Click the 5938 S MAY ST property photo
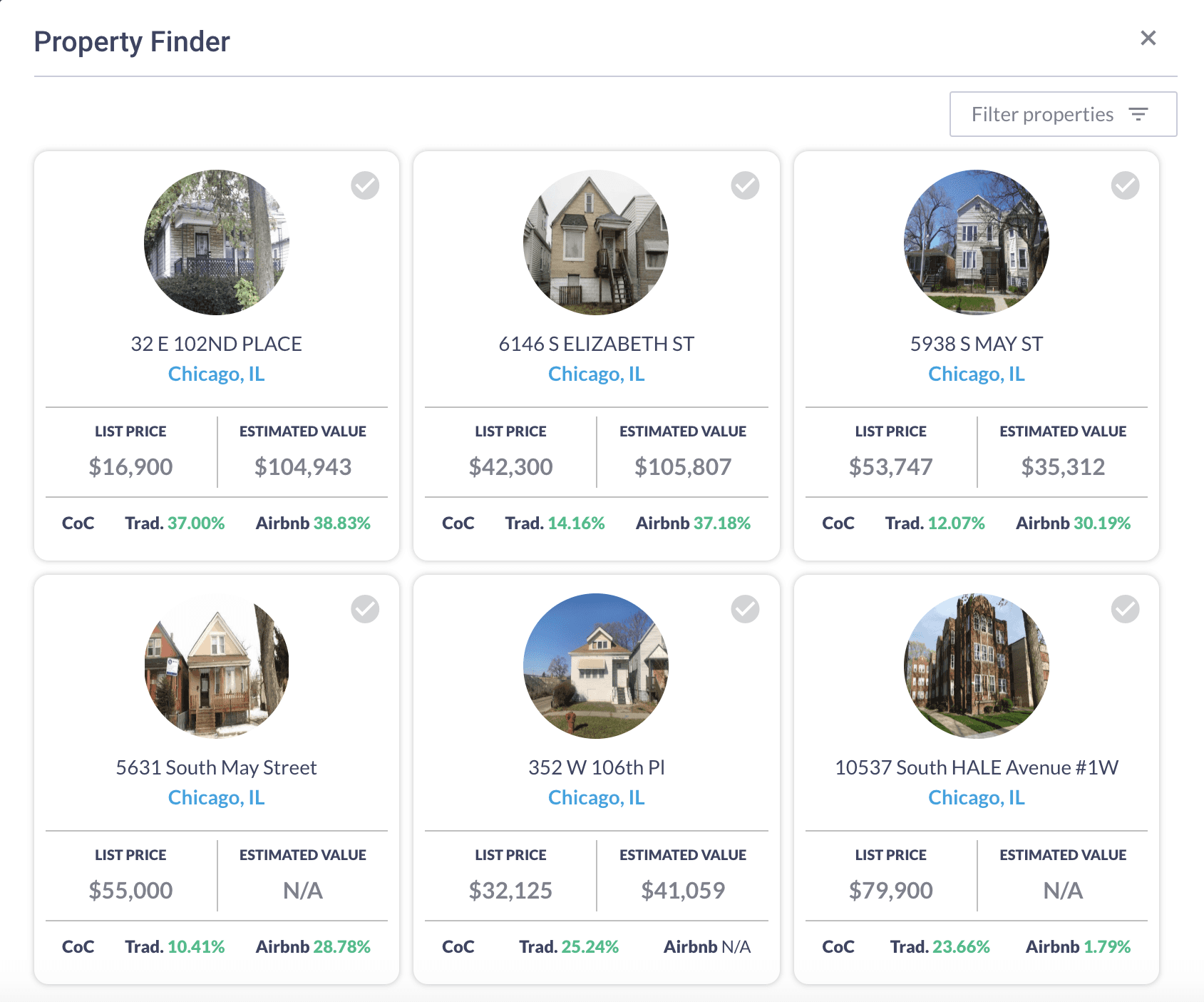The height and width of the screenshot is (1002, 1204). pos(977,242)
